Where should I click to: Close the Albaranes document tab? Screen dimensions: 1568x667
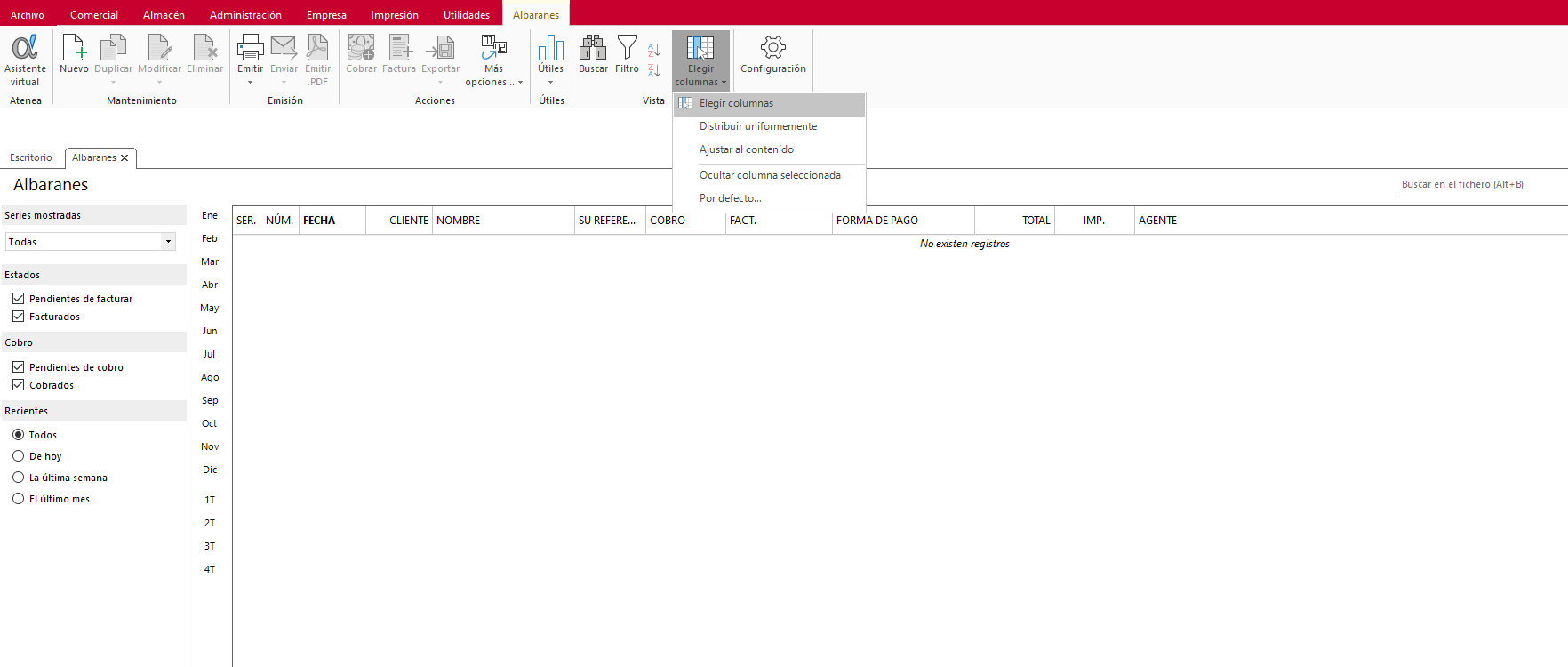[124, 157]
